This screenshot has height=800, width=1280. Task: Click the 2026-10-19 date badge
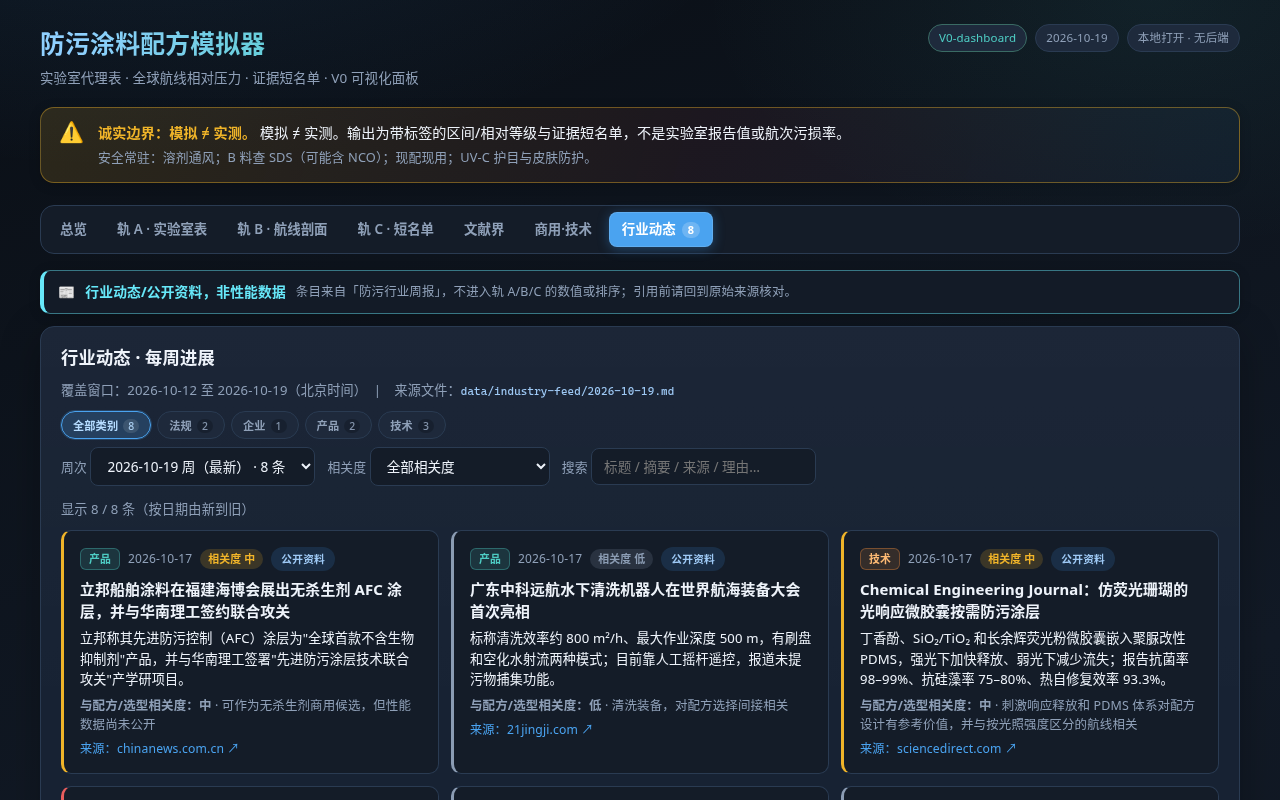[x=1077, y=38]
